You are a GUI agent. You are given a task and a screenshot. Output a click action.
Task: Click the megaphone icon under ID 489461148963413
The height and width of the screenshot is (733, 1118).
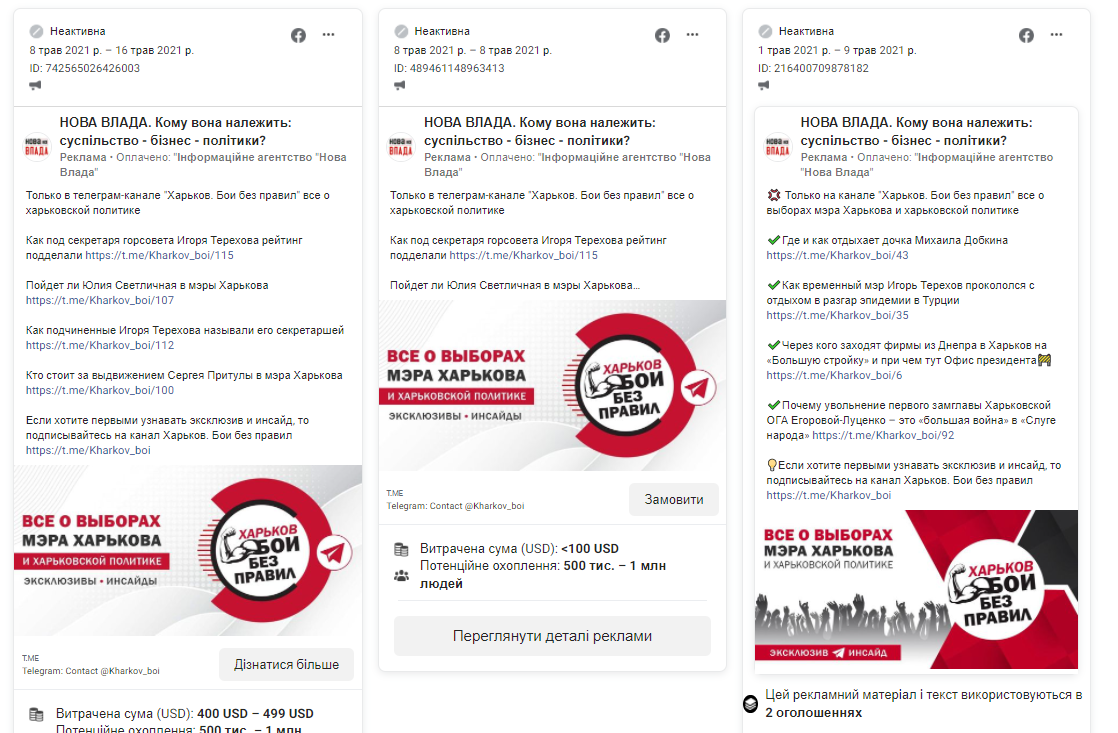coord(400,86)
